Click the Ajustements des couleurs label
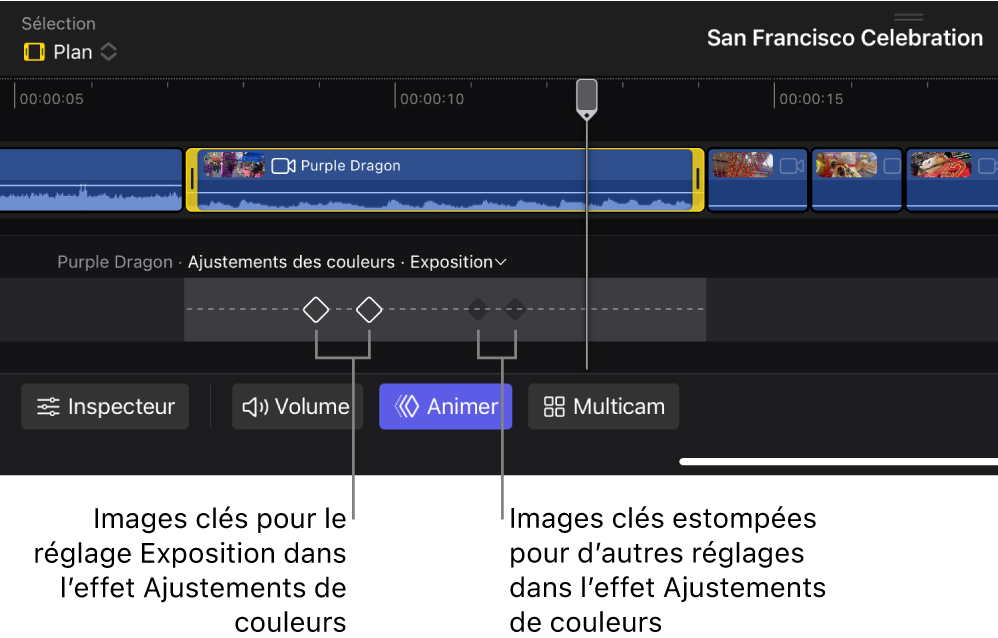The width and height of the screenshot is (998, 638). 292,262
